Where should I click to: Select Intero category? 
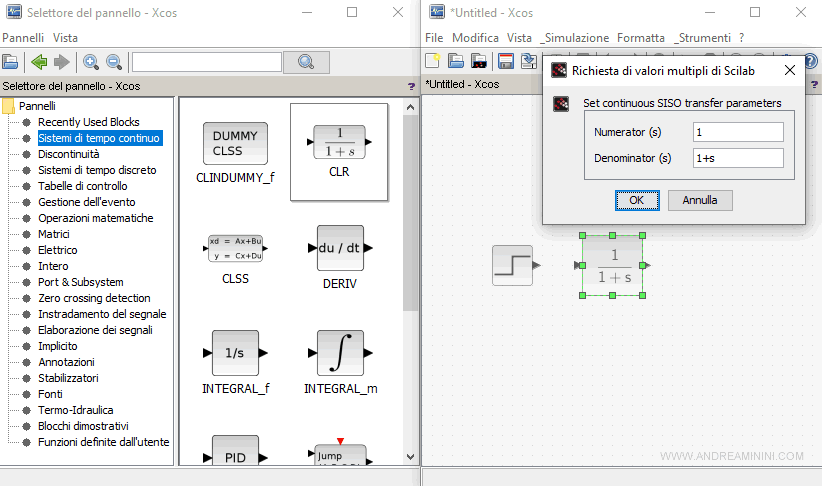pos(53,266)
